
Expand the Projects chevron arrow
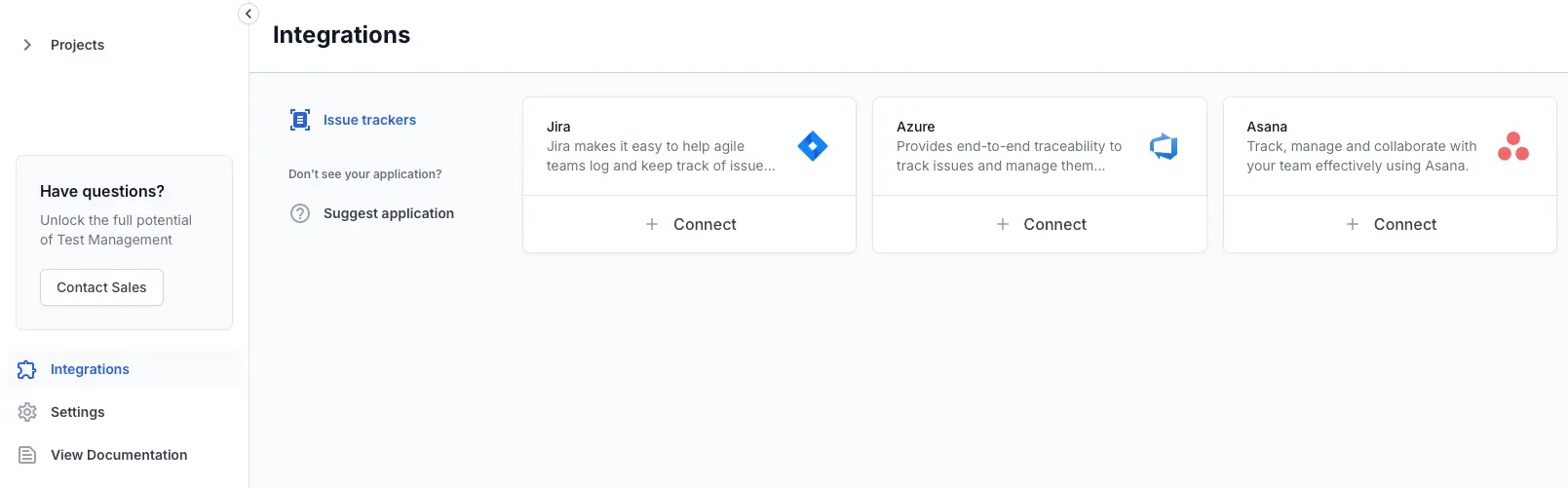(27, 45)
